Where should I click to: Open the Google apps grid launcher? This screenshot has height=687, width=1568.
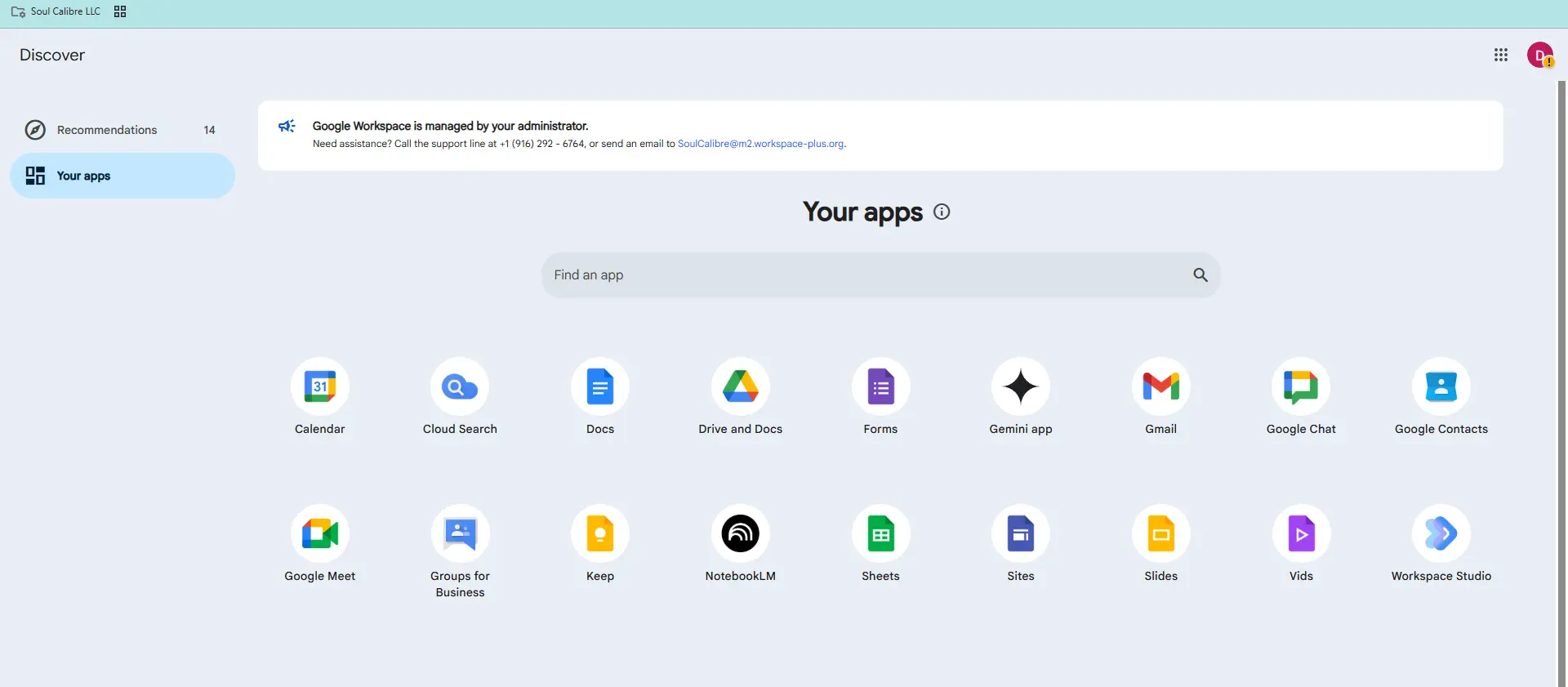pyautogui.click(x=1501, y=55)
